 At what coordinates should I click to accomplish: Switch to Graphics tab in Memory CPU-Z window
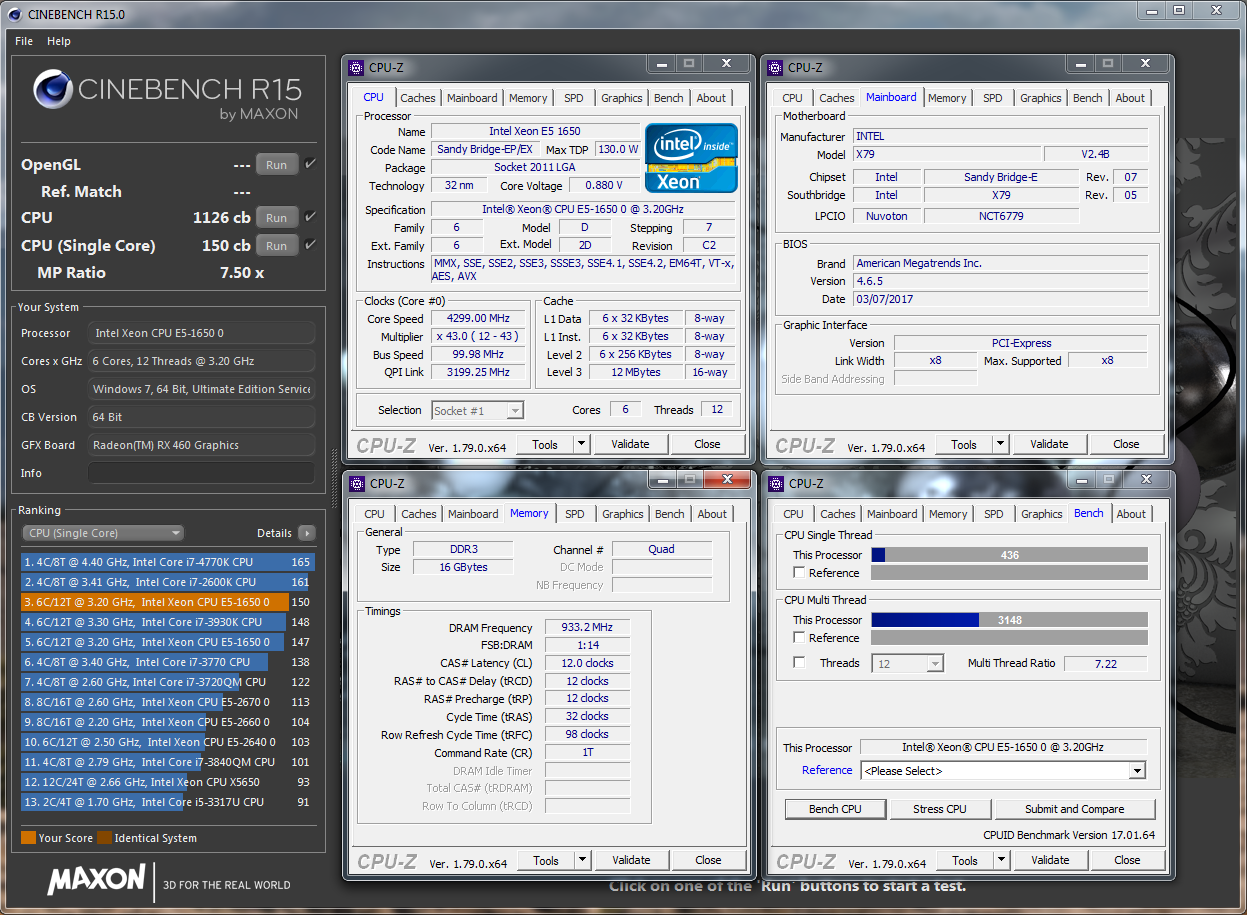coord(622,514)
